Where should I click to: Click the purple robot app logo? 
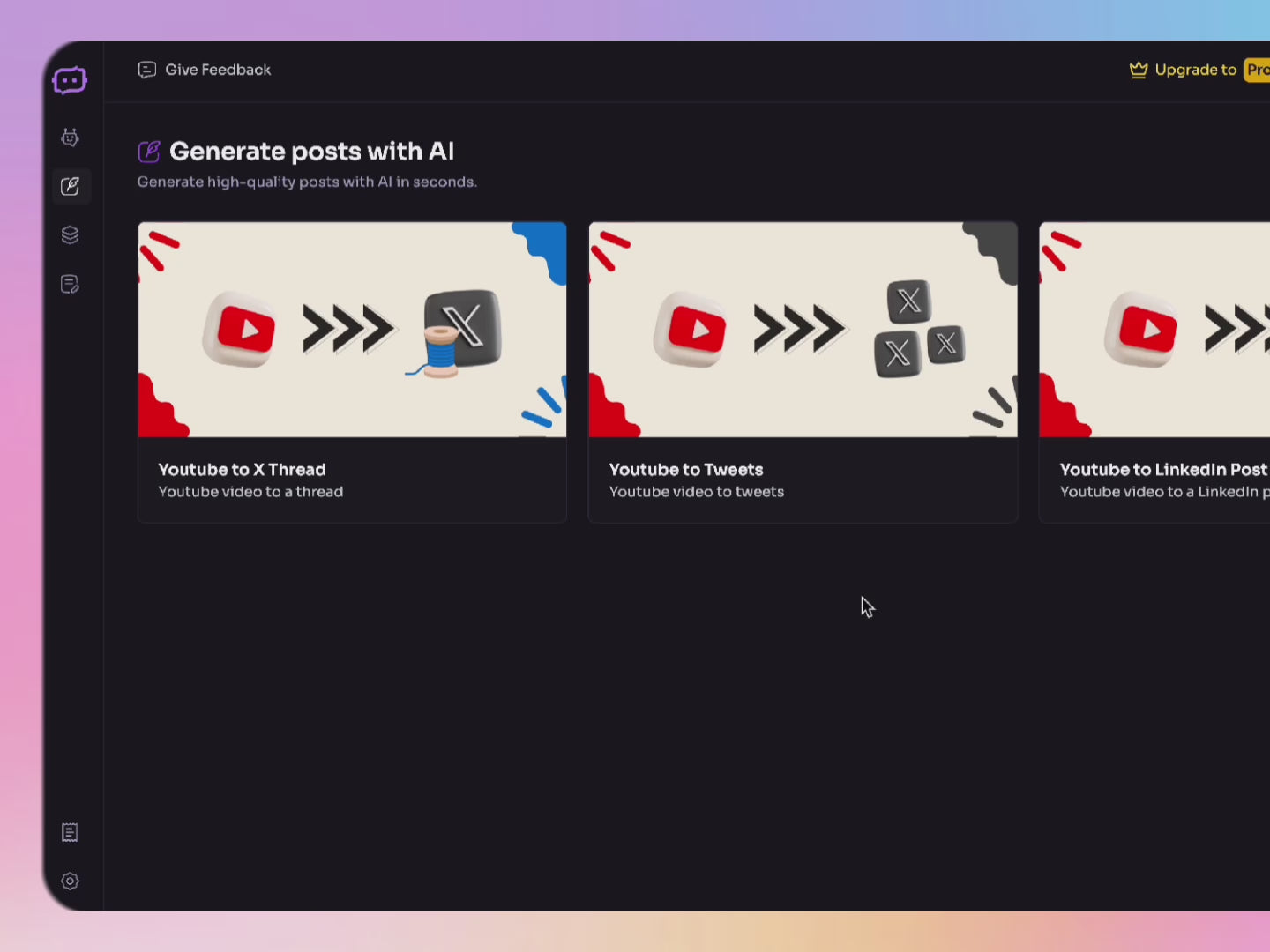coord(70,81)
